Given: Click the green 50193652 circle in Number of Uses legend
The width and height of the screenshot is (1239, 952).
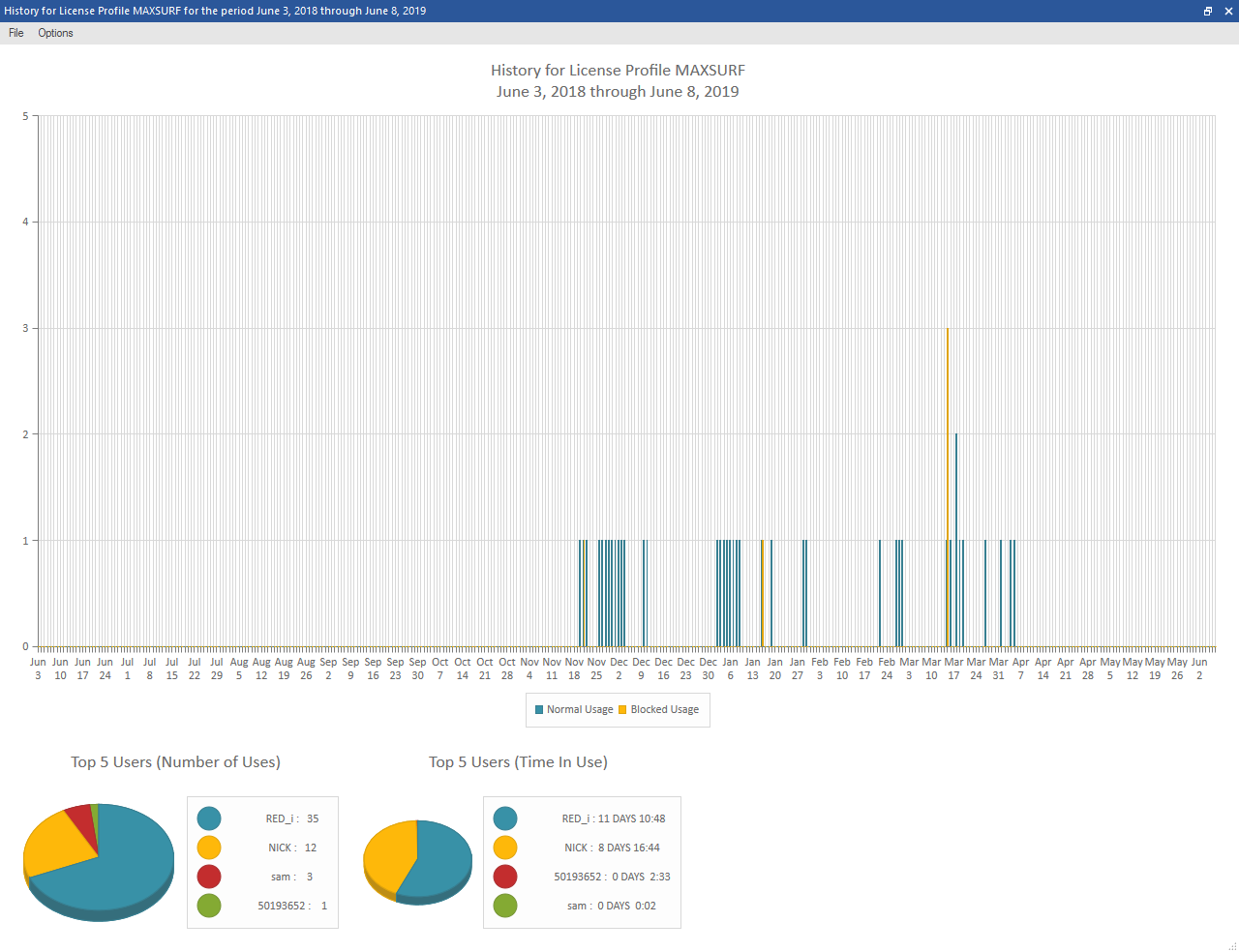Looking at the screenshot, I should tap(209, 906).
